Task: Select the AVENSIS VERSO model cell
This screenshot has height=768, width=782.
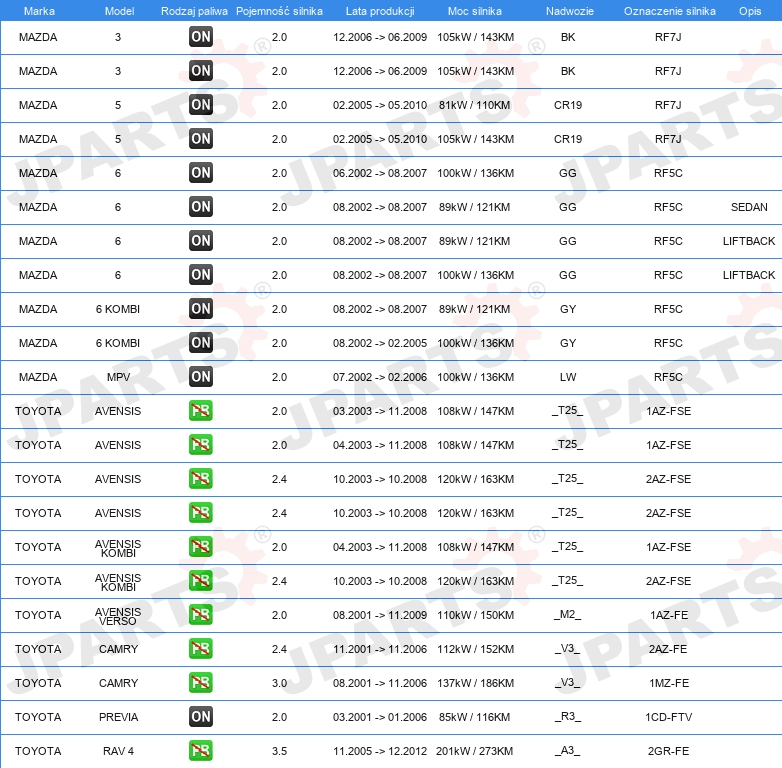Action: coord(118,616)
